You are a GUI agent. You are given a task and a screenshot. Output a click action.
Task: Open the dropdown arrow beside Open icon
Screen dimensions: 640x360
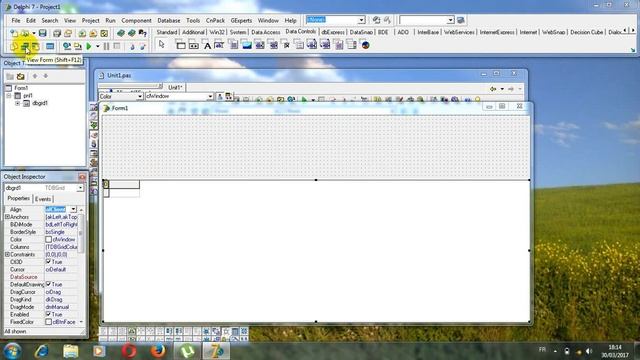click(34, 33)
